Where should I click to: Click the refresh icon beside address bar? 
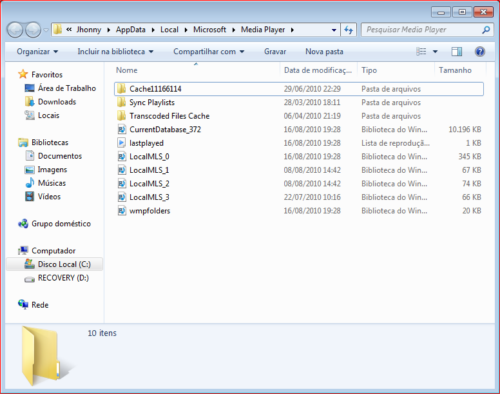point(348,30)
